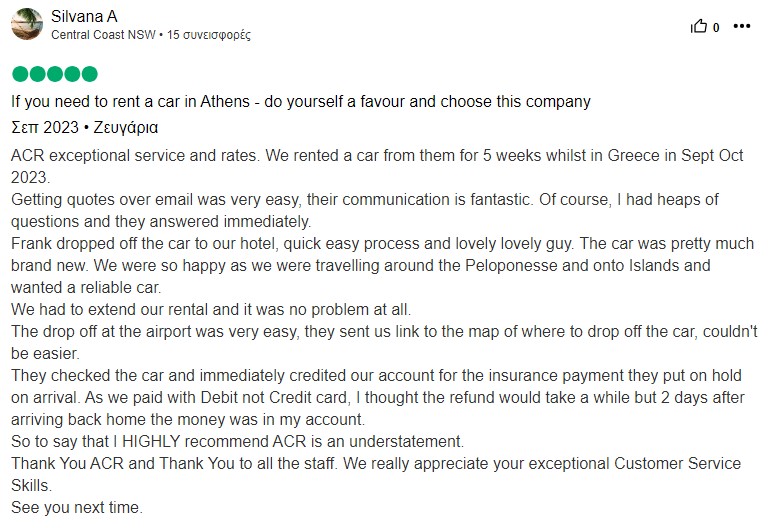Click the first green rating bubble
Viewport: 768px width, 528px height.
click(20, 74)
